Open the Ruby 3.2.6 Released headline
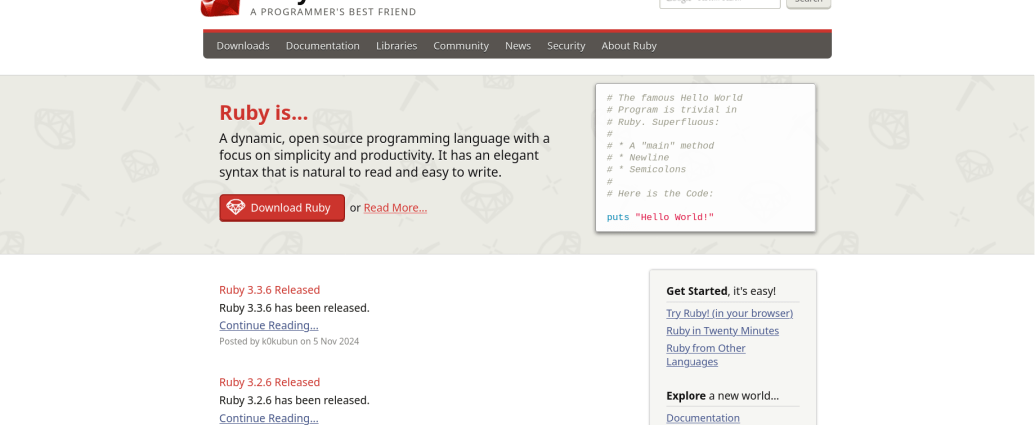Image resolution: width=1035 pixels, height=425 pixels. pyautogui.click(x=269, y=382)
